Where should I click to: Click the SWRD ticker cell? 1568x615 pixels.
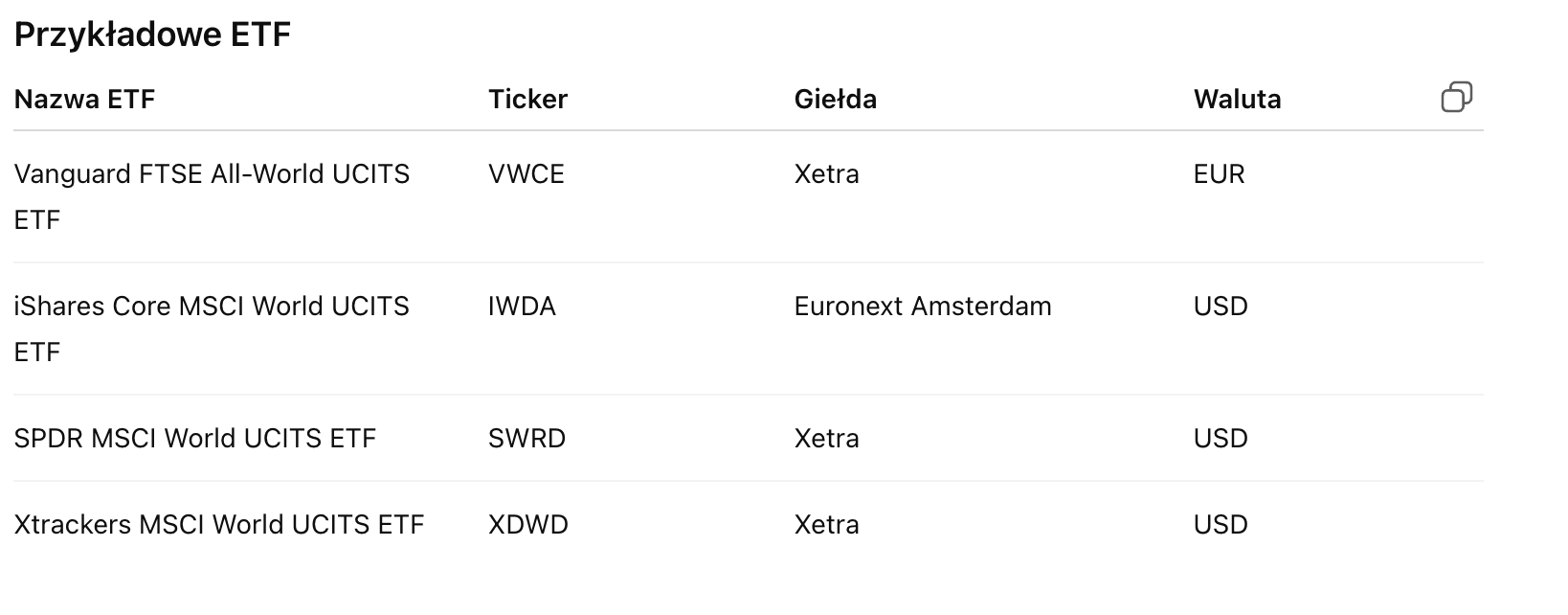[x=526, y=439]
